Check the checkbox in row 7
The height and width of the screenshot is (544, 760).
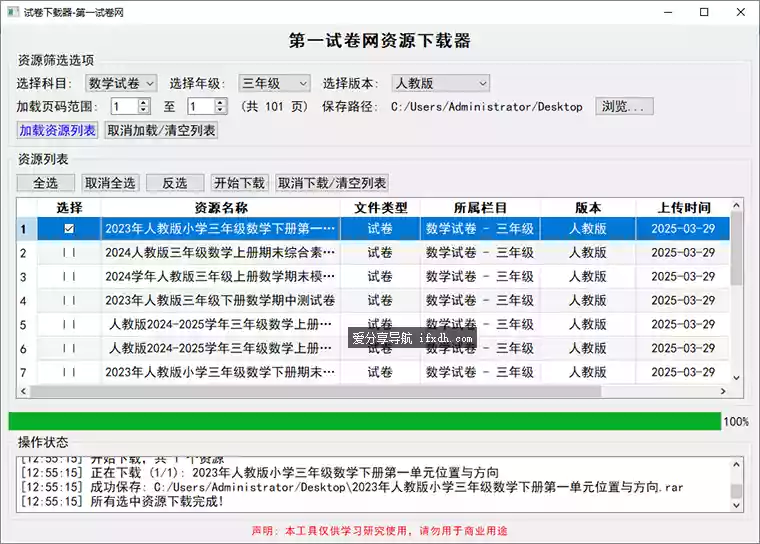[69, 372]
